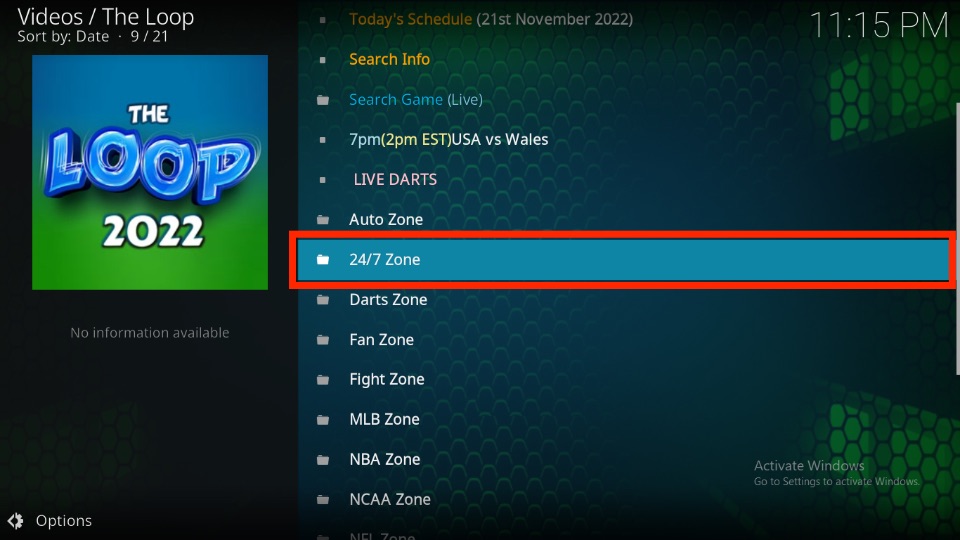Click the folder icon next to MLB Zone
960x540 pixels.
point(323,420)
